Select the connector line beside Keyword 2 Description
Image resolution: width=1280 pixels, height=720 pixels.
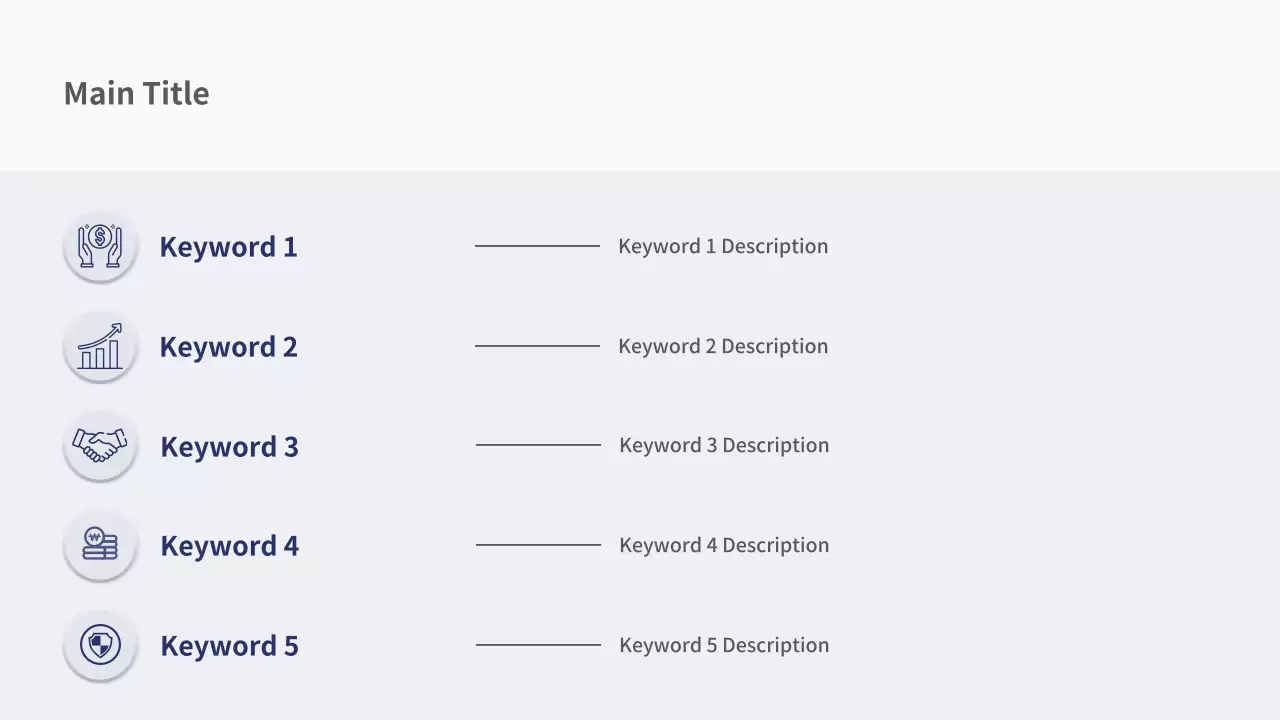[x=537, y=346]
